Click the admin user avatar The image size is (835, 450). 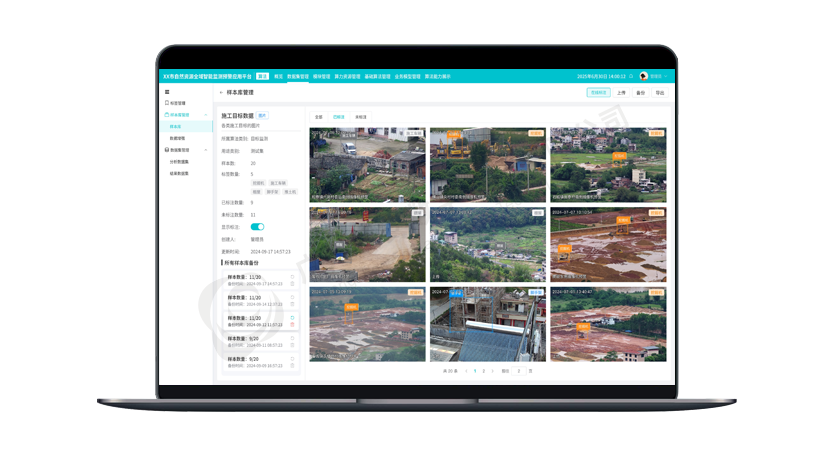click(643, 76)
